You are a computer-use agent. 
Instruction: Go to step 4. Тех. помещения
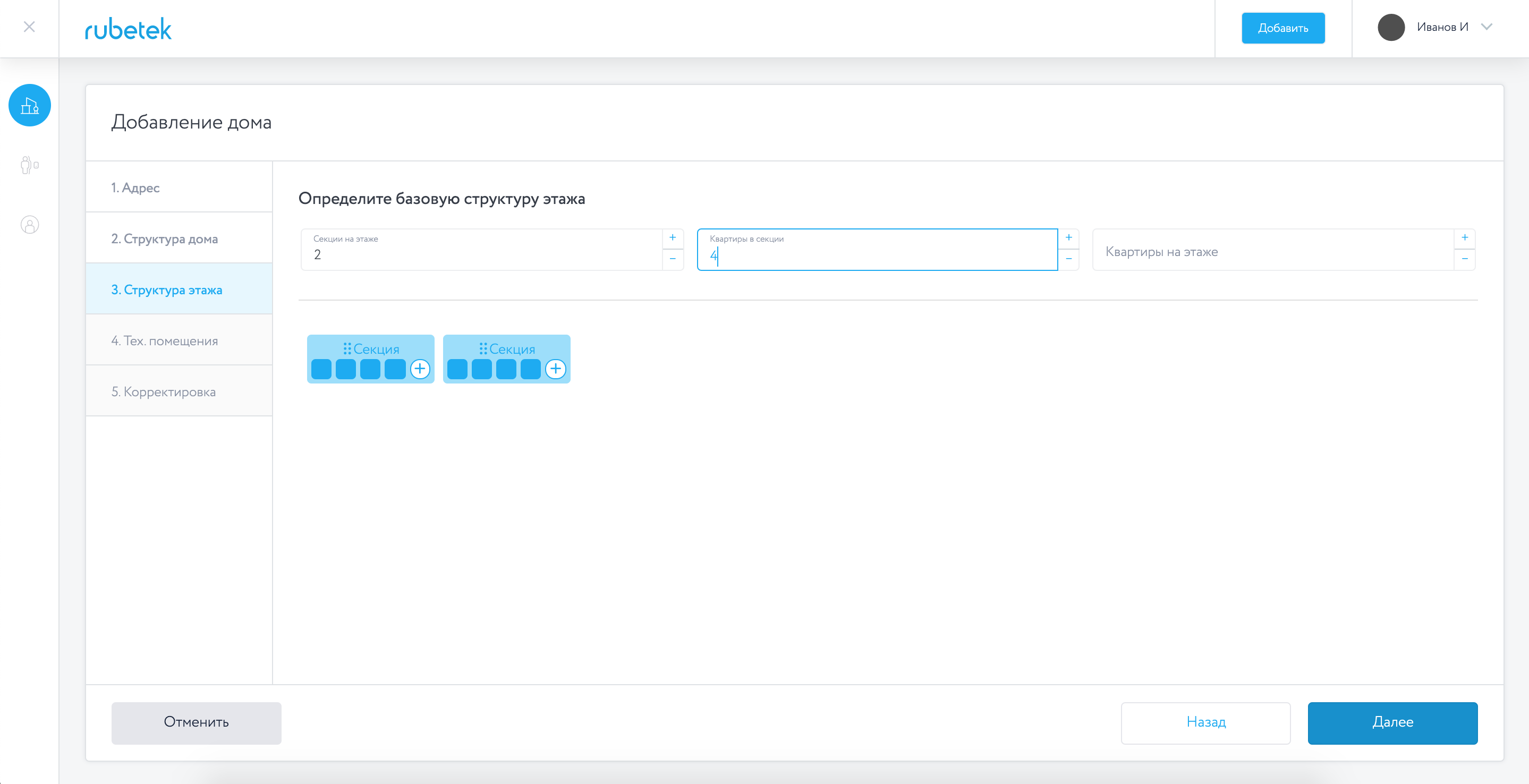point(179,340)
